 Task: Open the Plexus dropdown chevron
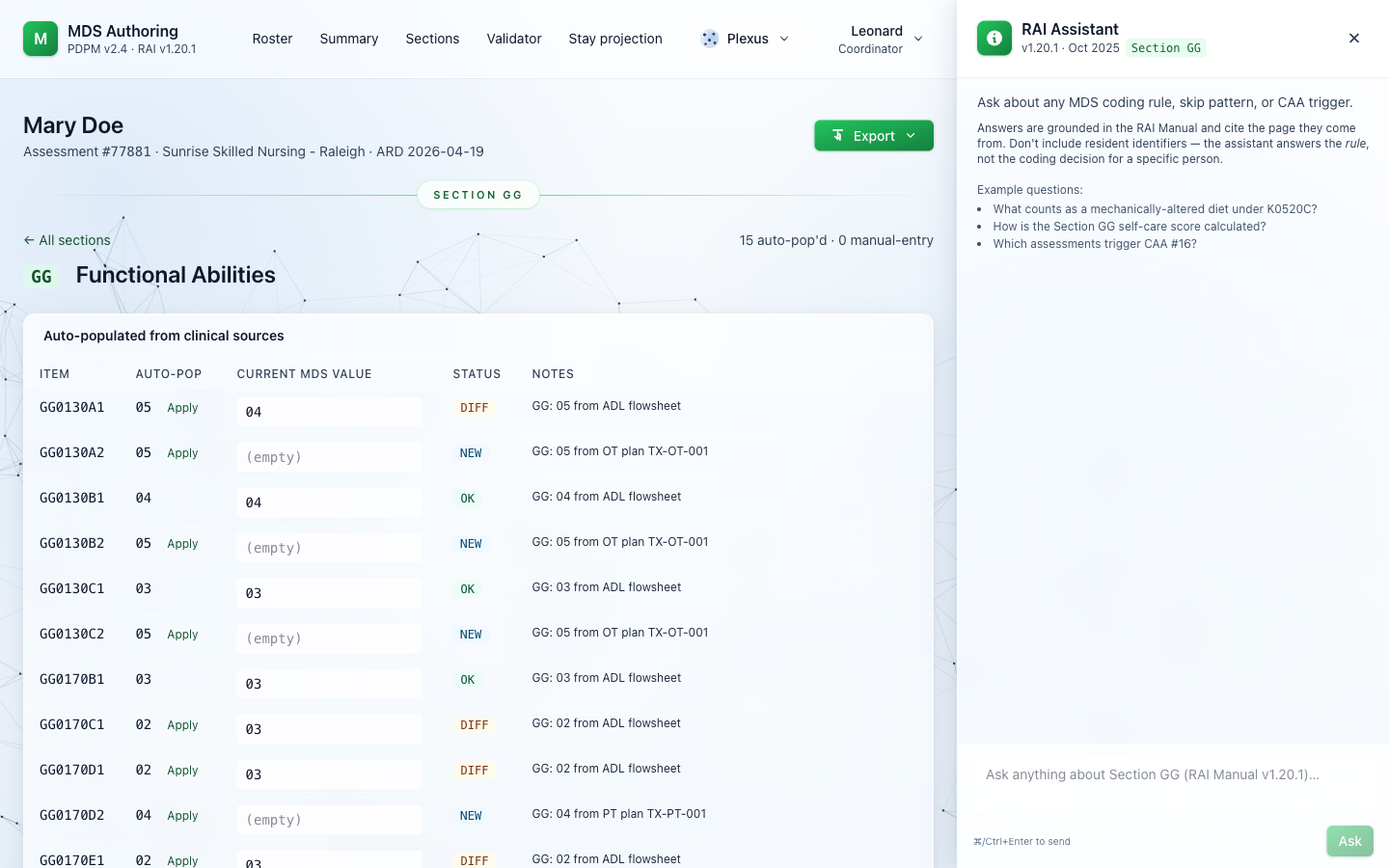tap(784, 39)
